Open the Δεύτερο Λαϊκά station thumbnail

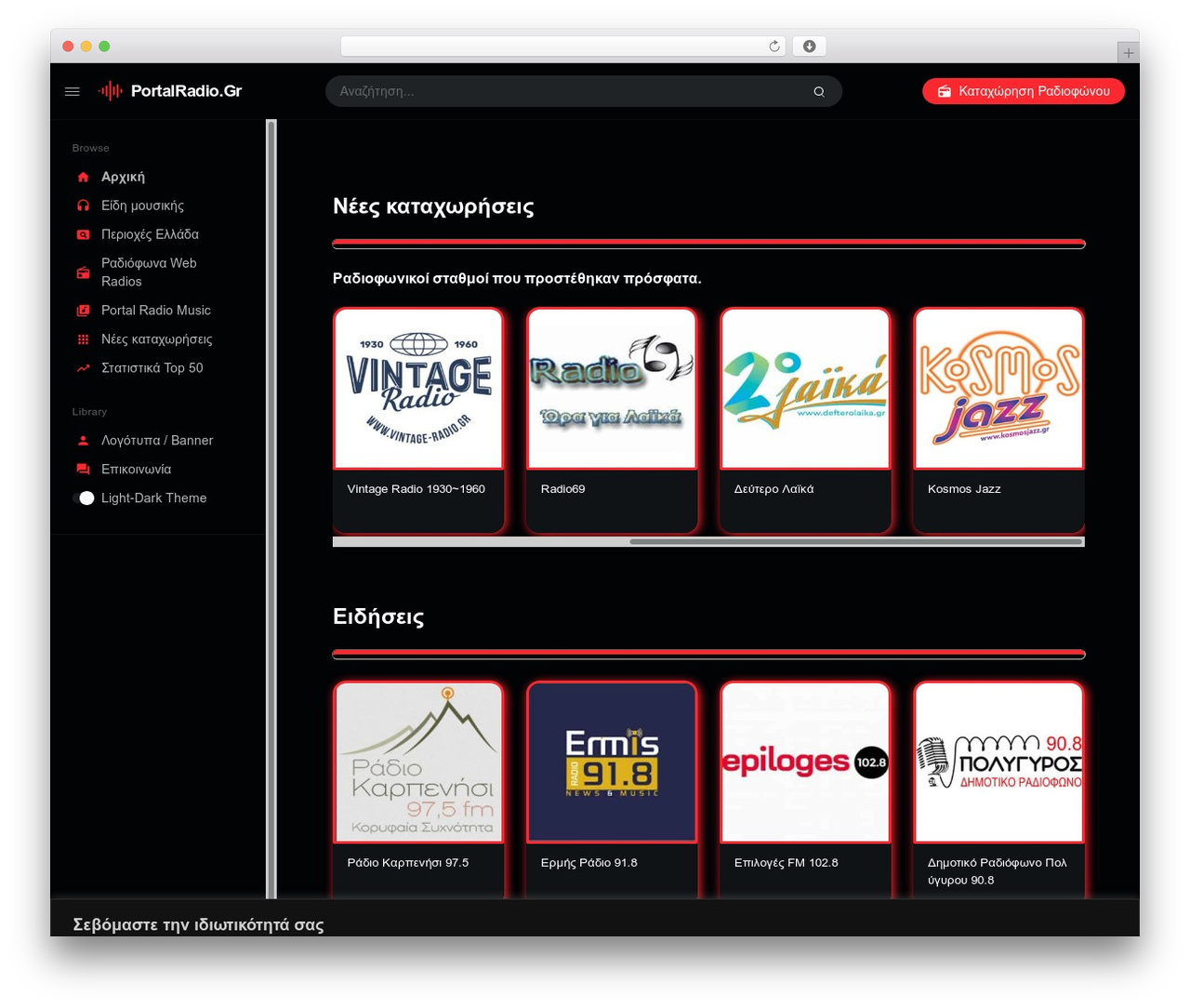tap(805, 389)
